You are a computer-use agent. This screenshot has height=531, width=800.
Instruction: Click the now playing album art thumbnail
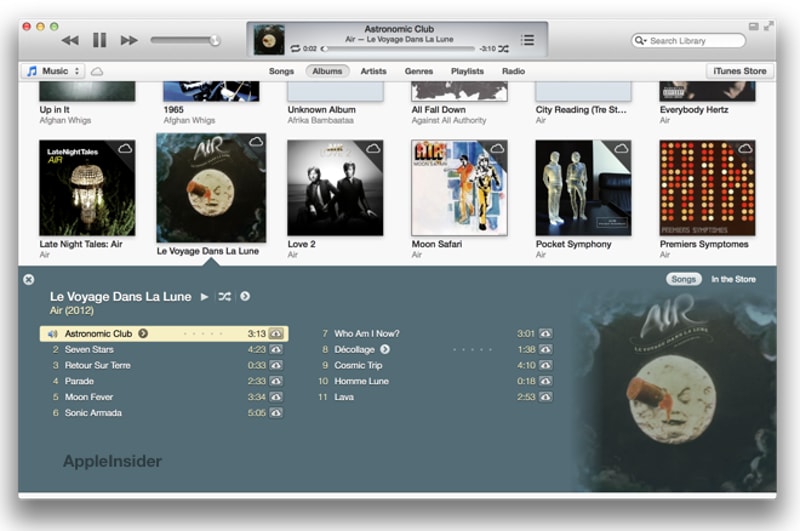pos(269,39)
